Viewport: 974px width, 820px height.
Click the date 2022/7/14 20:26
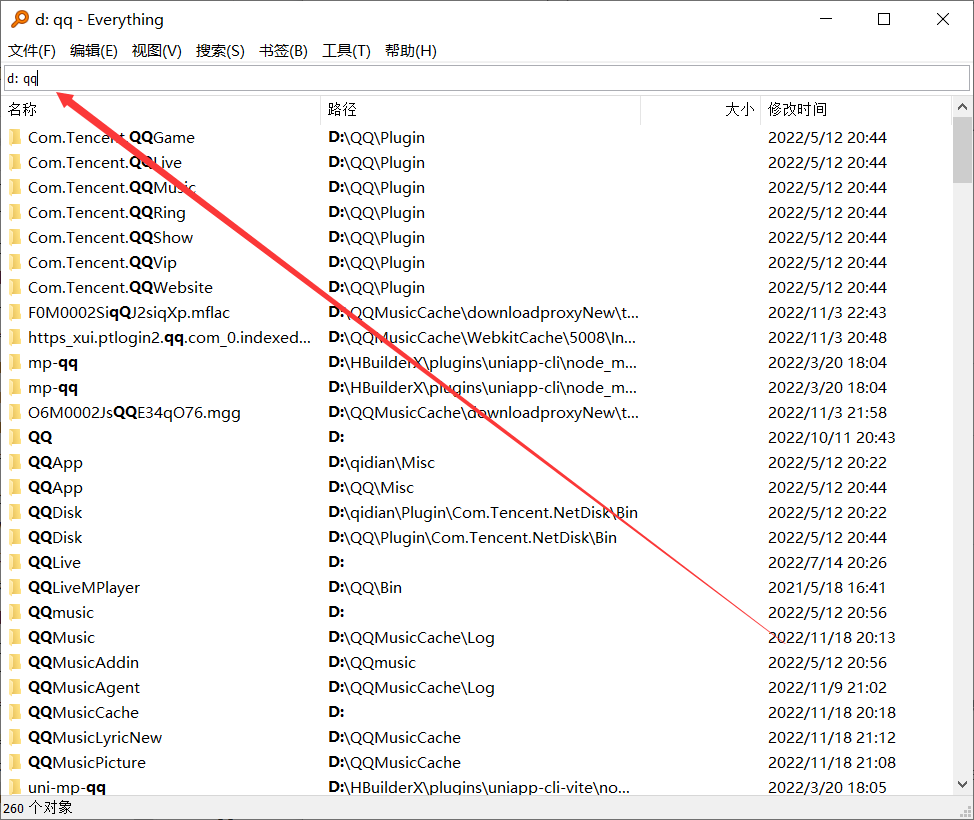click(x=827, y=562)
